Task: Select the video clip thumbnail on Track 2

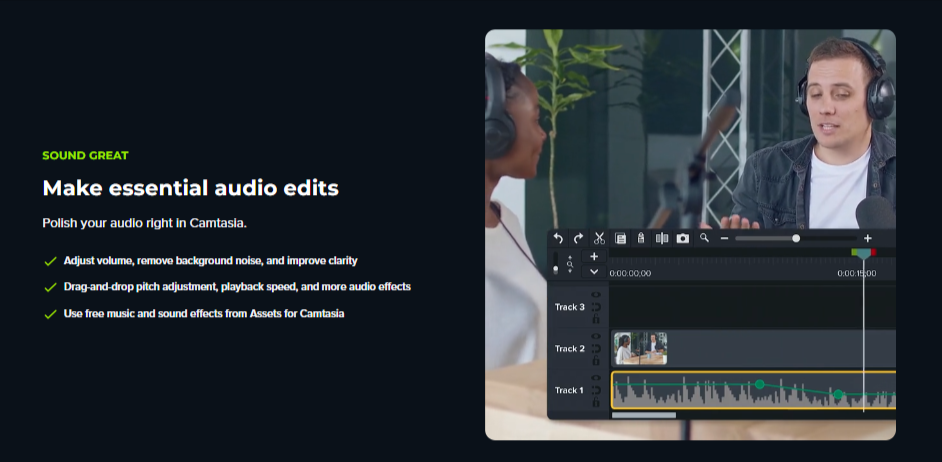Action: click(640, 348)
